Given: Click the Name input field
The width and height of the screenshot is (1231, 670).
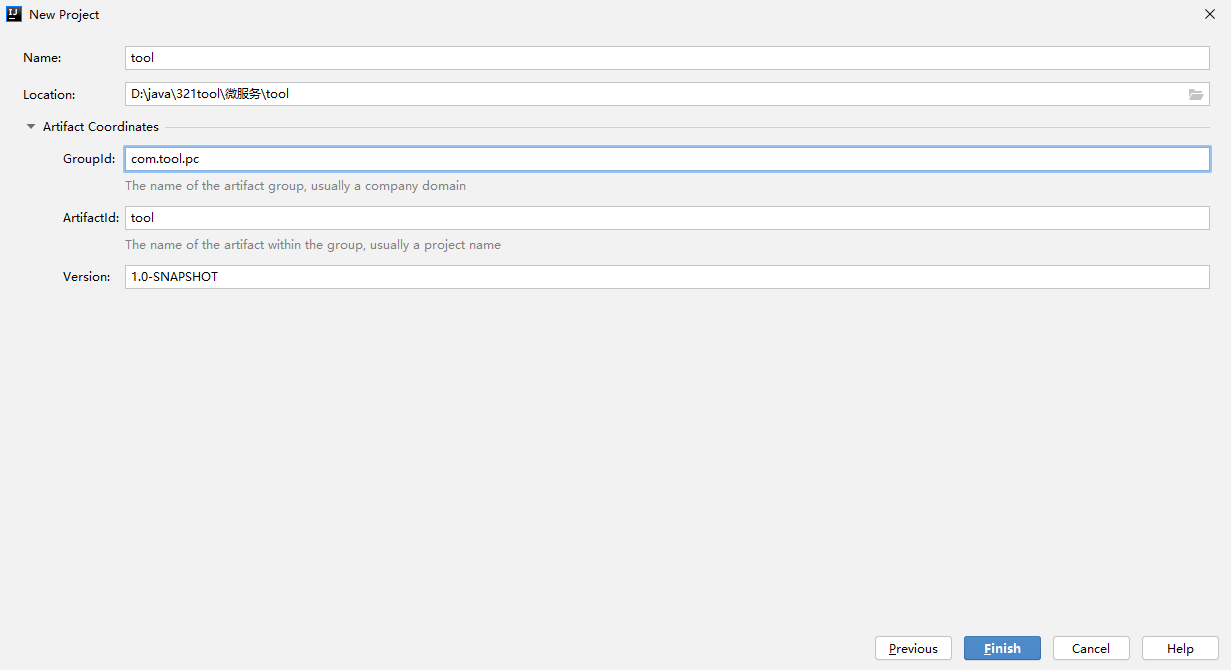Looking at the screenshot, I should (x=667, y=58).
